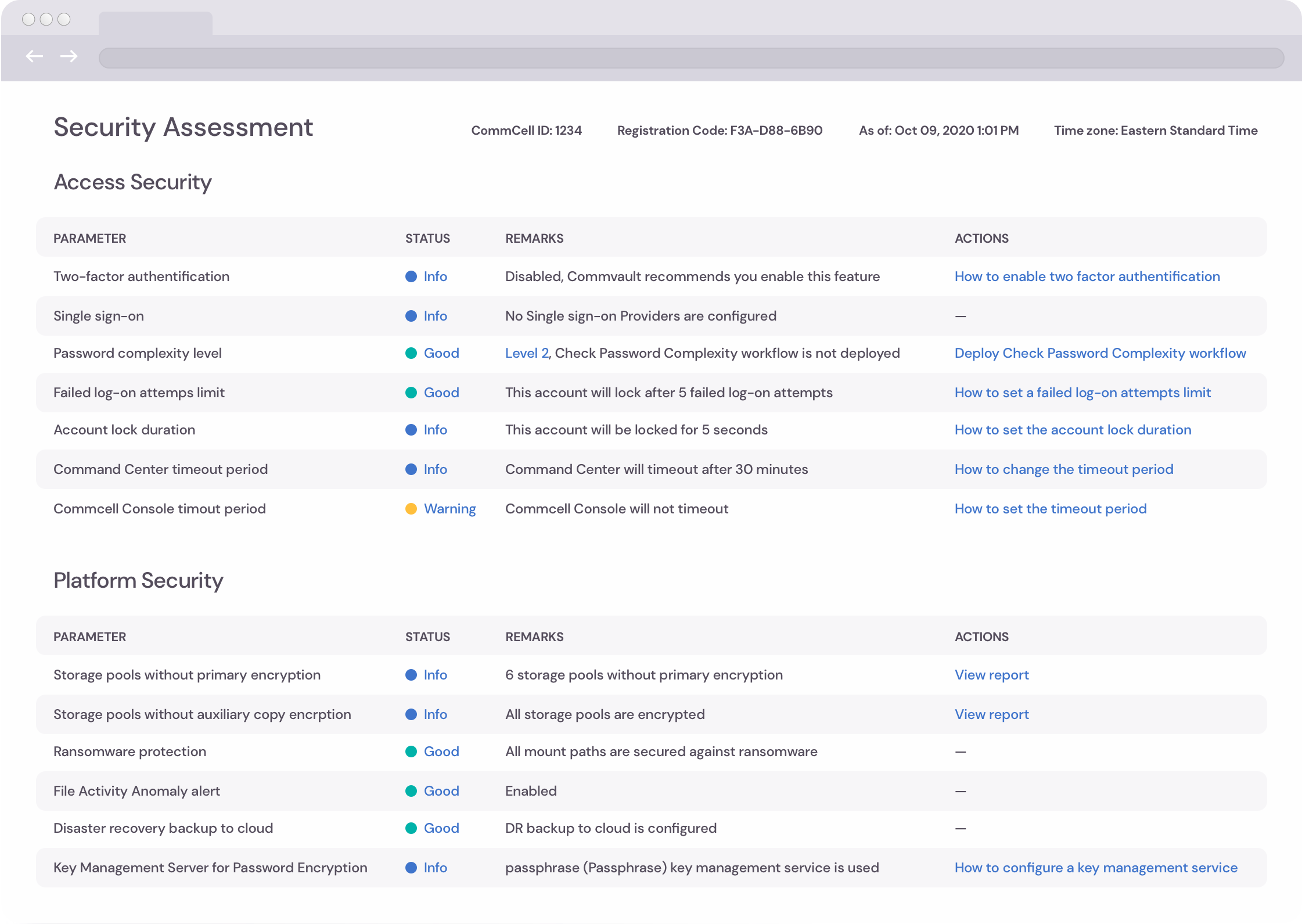Click Command Center will timeout after 30 minutes
The image size is (1302, 924).
pos(657,469)
